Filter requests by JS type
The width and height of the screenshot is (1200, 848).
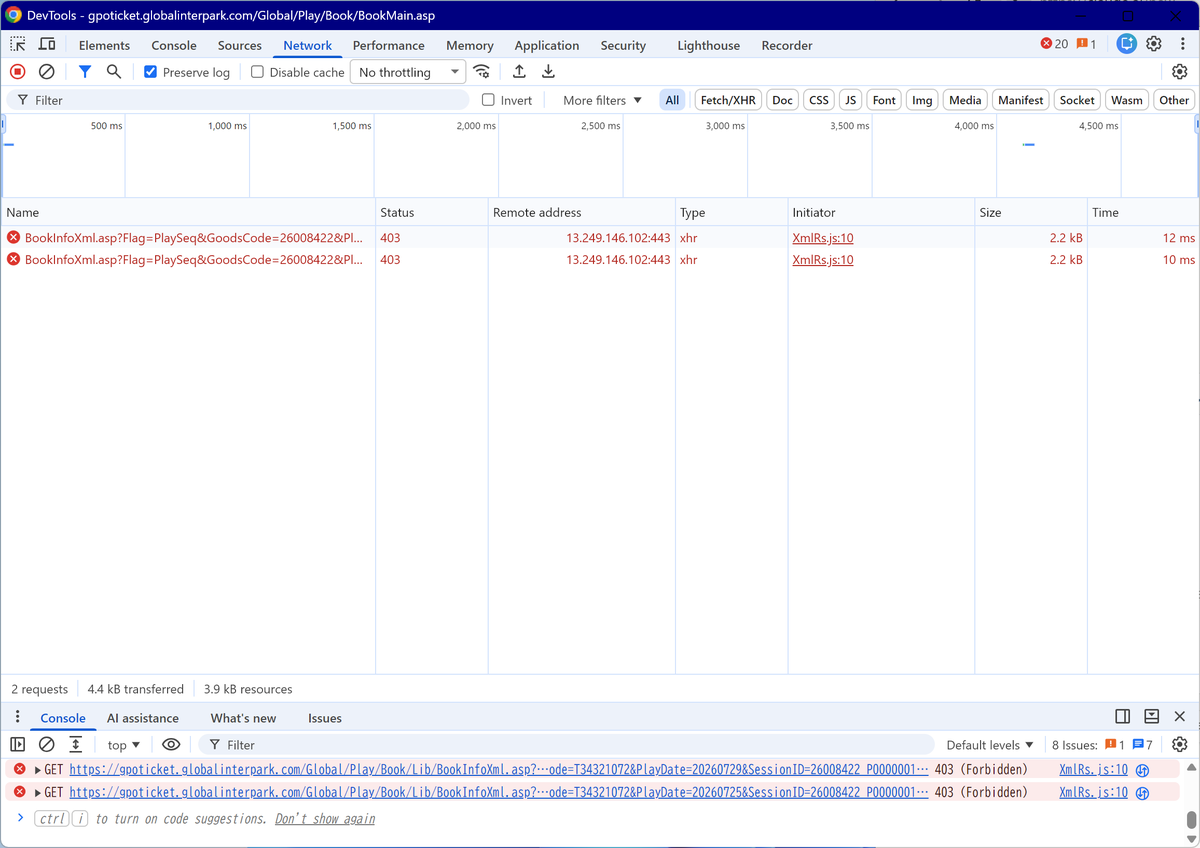pos(850,100)
